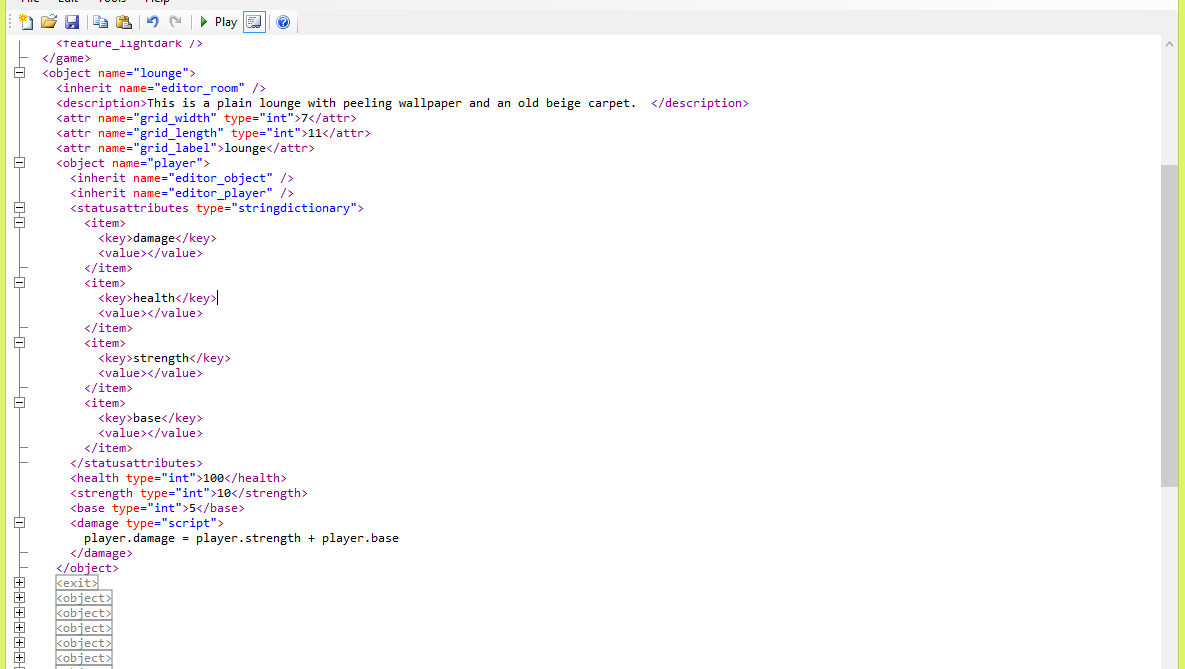This screenshot has height=669, width=1185.
Task: Click the Copy icon in toolbar
Action: click(101, 22)
